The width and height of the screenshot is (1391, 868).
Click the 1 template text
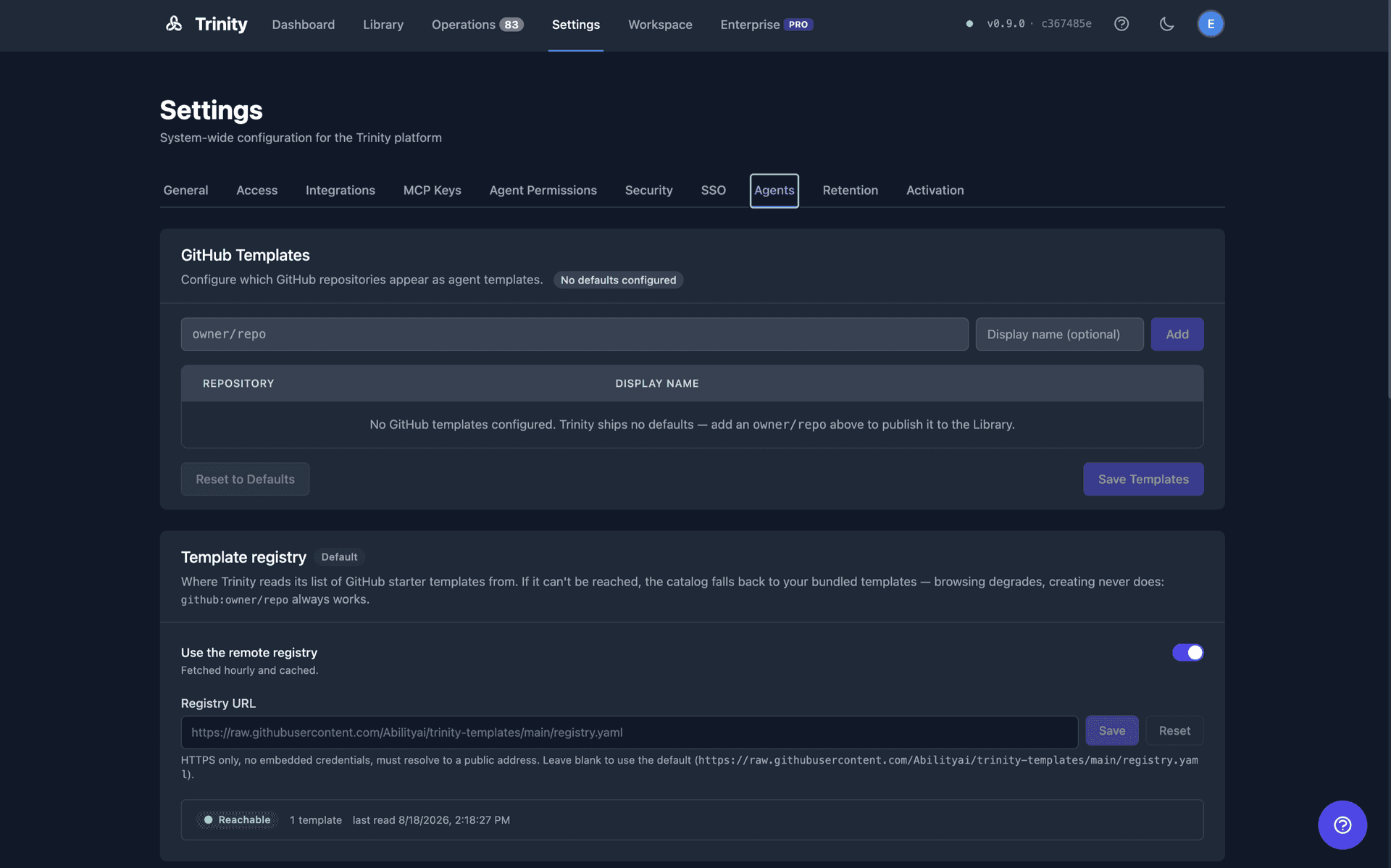(x=316, y=819)
